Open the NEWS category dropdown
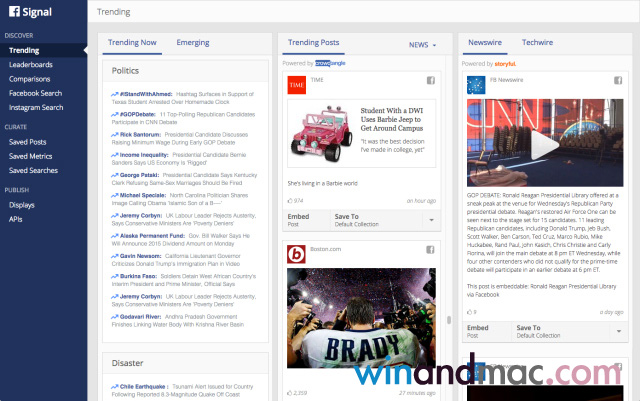The width and height of the screenshot is (640, 401). point(423,45)
